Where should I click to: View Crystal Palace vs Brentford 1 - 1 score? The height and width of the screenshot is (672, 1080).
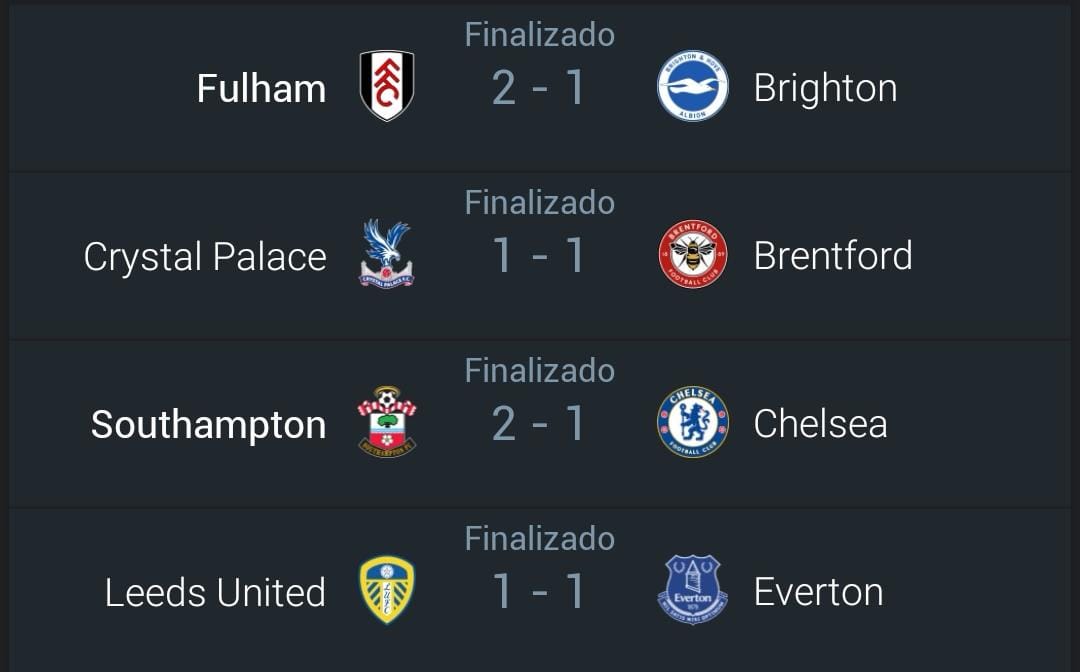pos(539,256)
